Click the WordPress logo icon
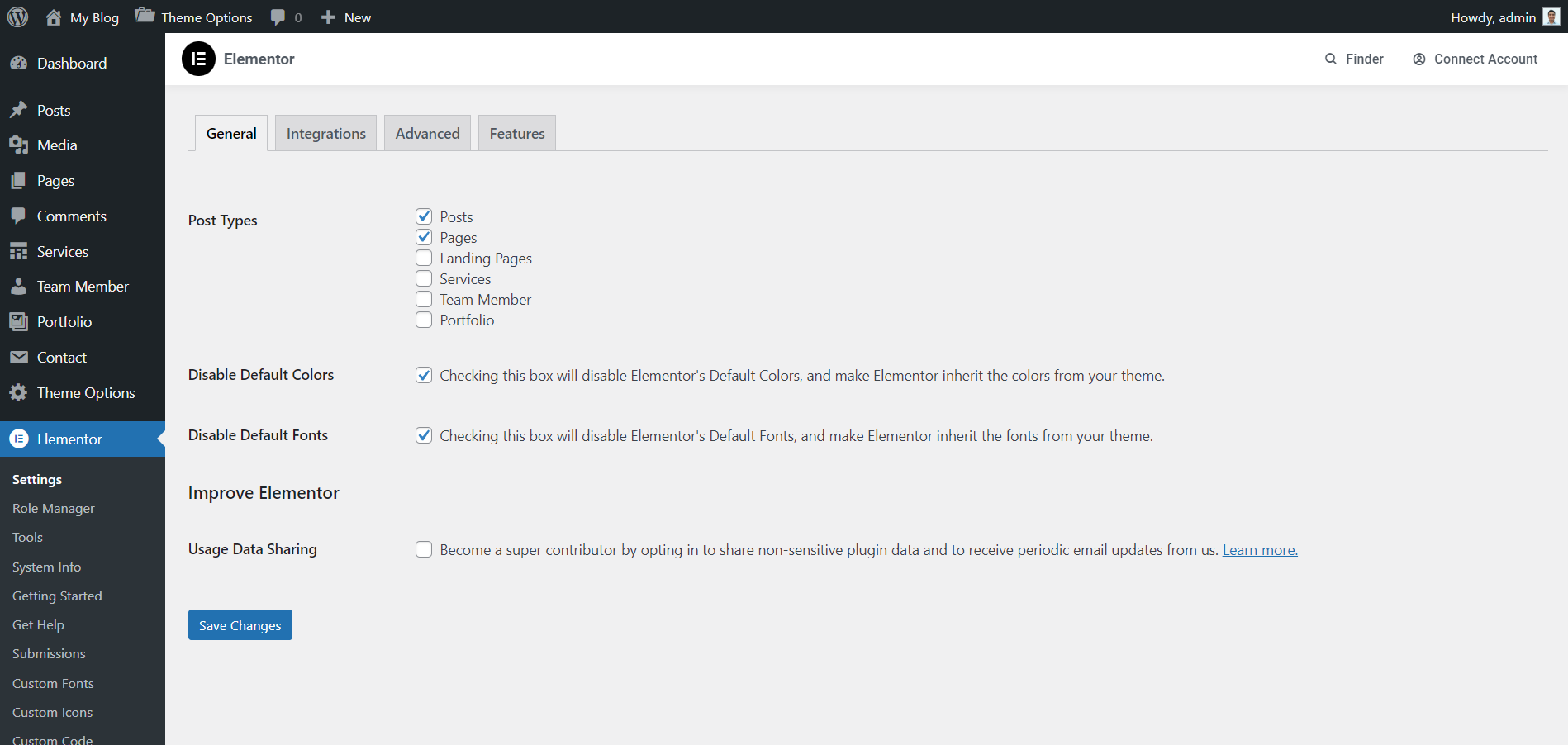The height and width of the screenshot is (745, 1568). (x=17, y=17)
